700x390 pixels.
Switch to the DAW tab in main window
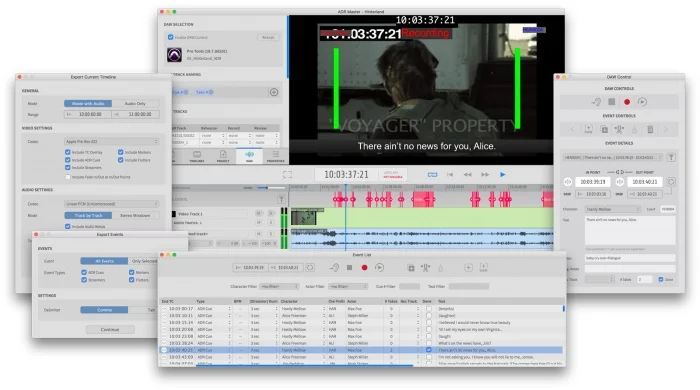tap(249, 156)
